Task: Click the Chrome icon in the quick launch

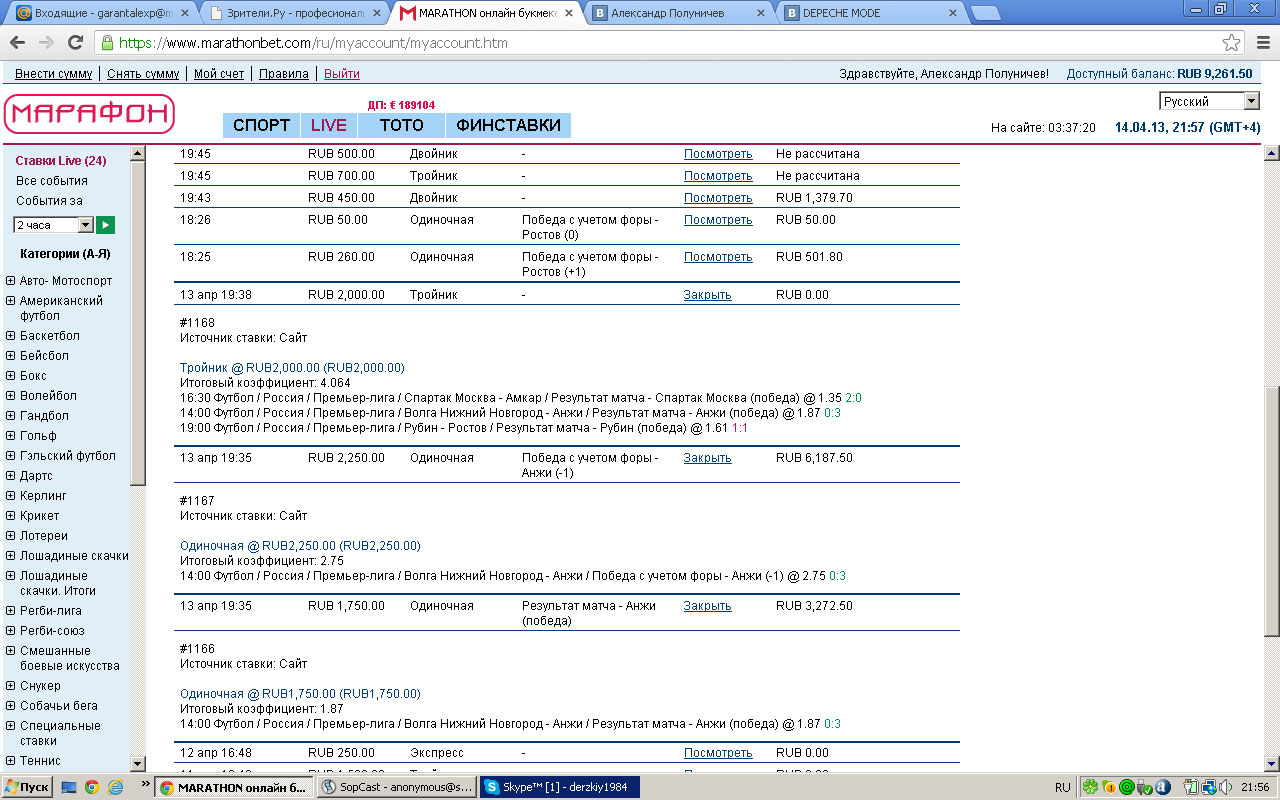Action: point(91,787)
